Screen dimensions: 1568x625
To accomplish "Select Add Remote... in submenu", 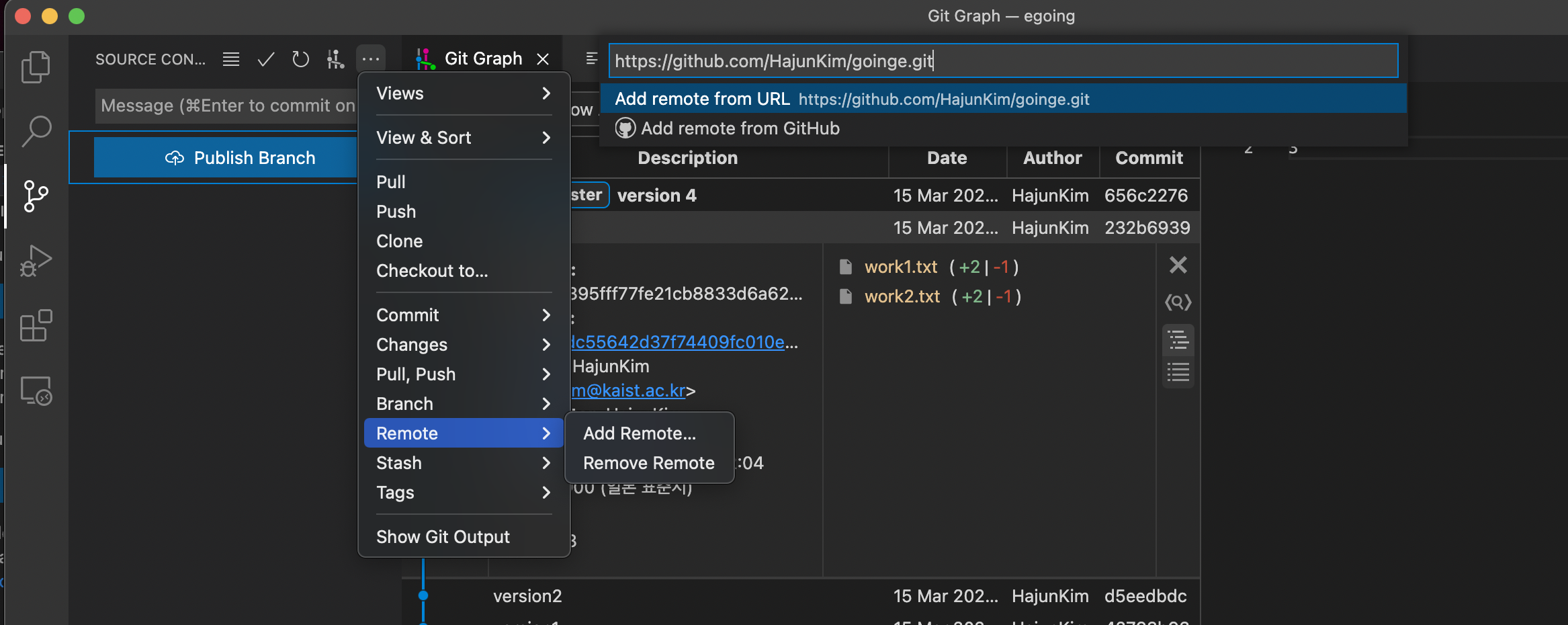I will point(650,433).
